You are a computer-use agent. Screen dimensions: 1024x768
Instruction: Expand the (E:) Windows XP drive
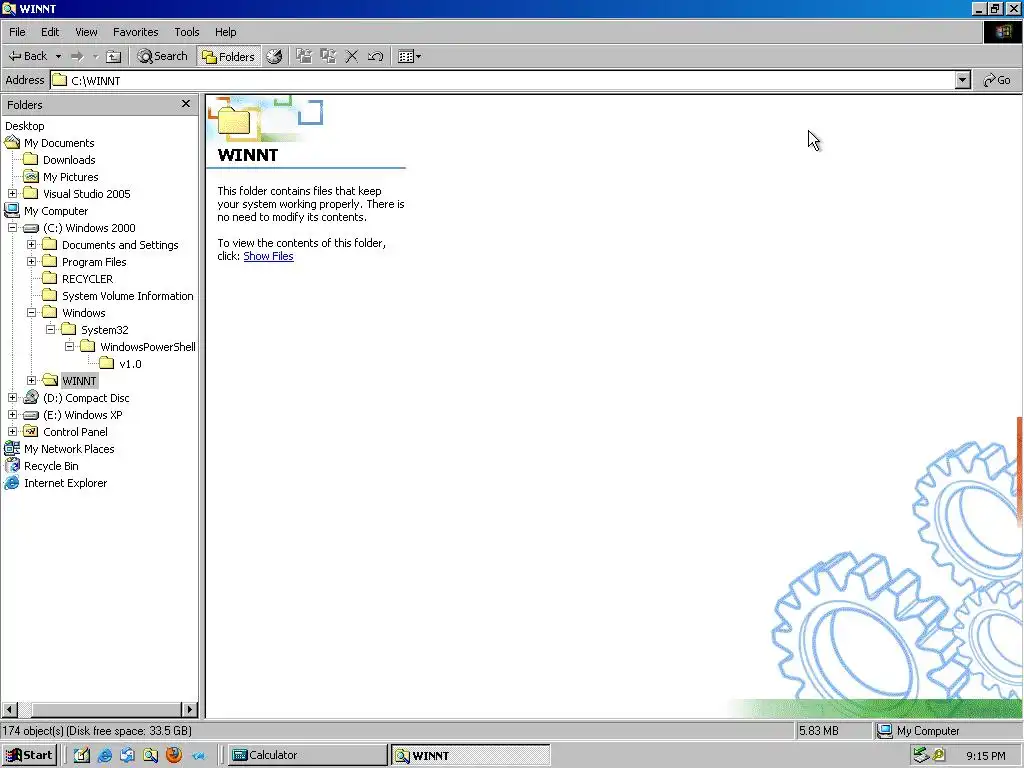point(12,414)
